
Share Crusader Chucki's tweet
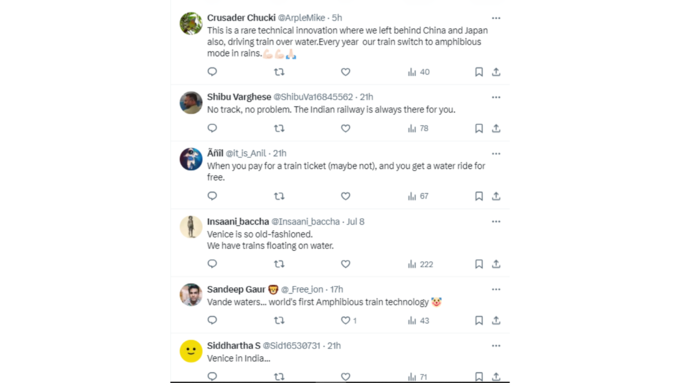[x=496, y=72]
